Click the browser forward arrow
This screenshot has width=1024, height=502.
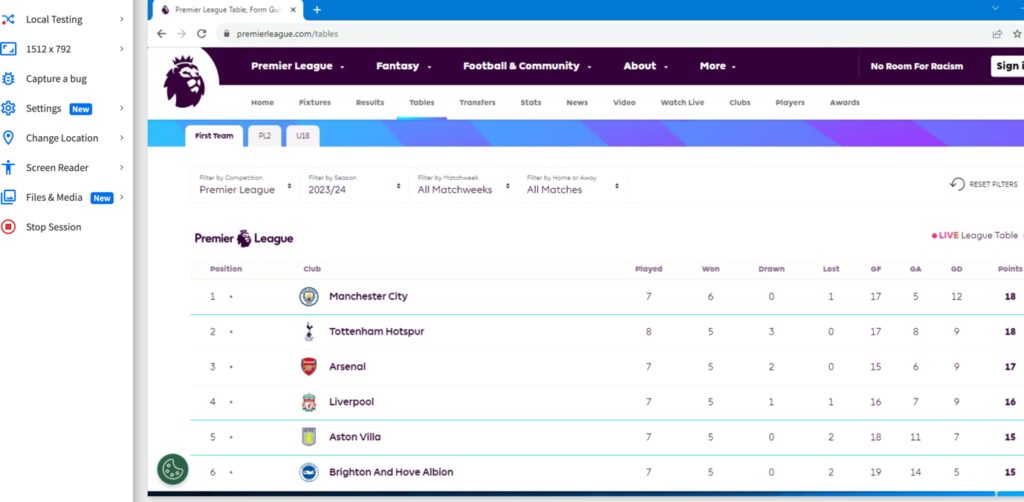[x=182, y=34]
